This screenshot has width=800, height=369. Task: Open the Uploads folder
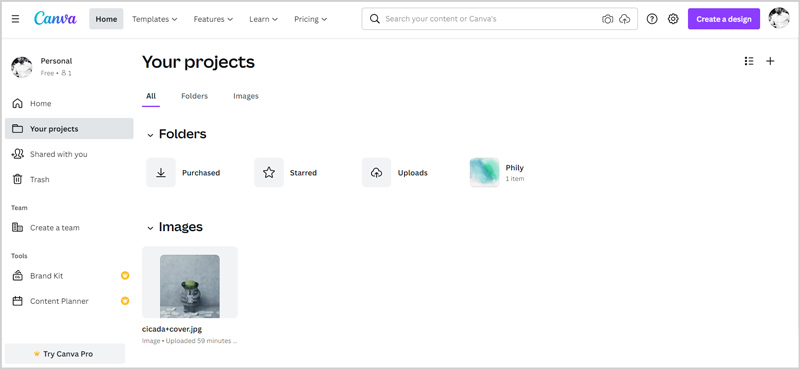coord(395,173)
